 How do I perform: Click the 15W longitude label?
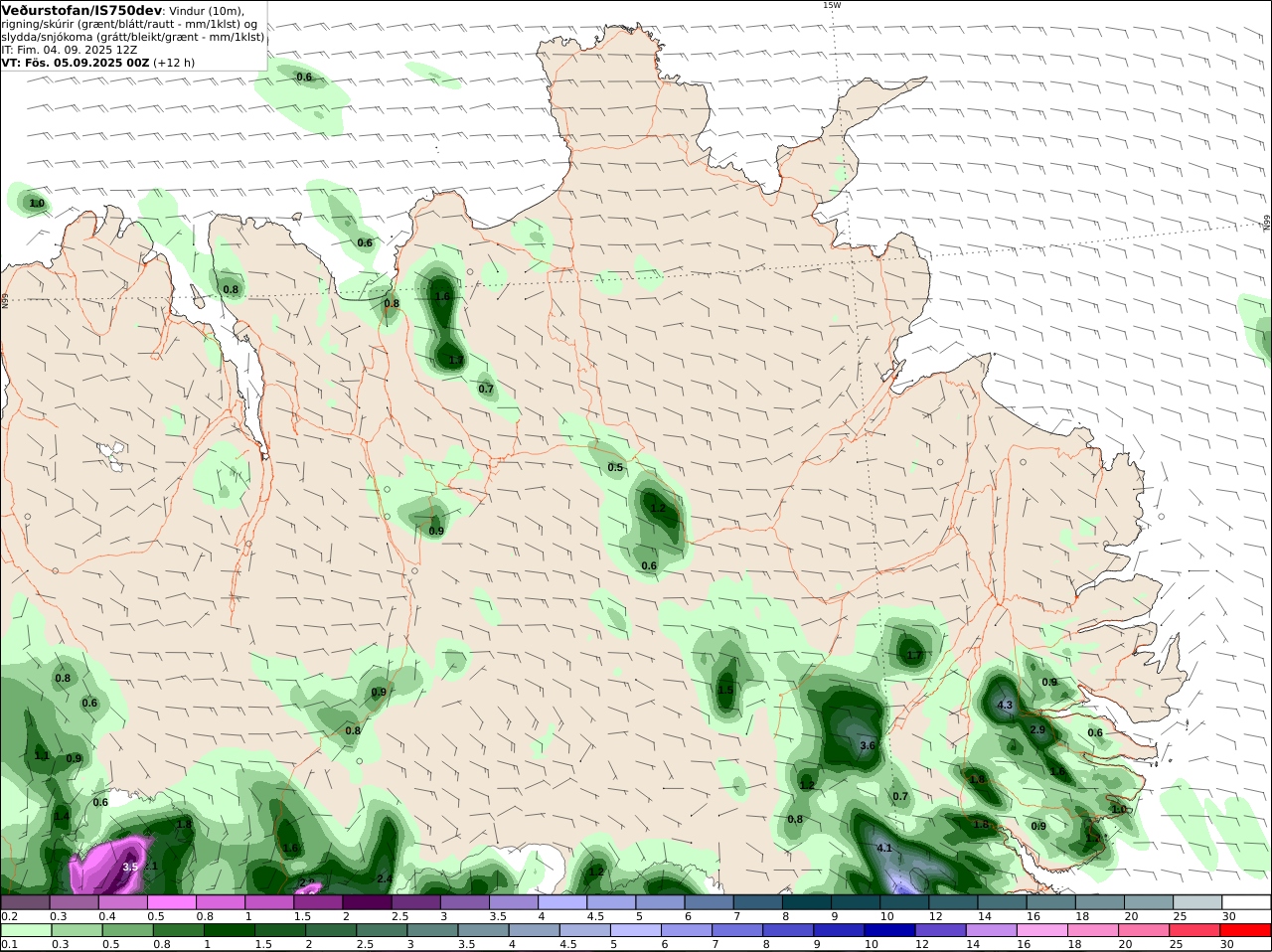click(832, 5)
